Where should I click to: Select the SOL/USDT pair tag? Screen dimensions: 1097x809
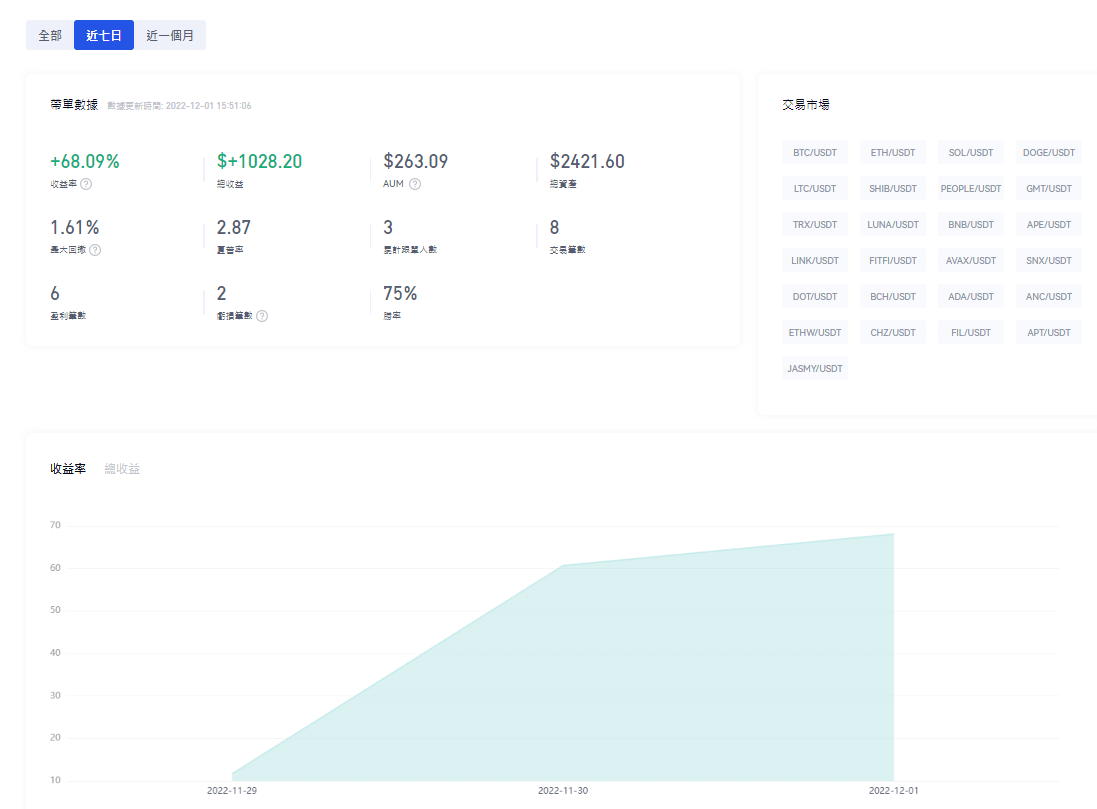(x=971, y=153)
